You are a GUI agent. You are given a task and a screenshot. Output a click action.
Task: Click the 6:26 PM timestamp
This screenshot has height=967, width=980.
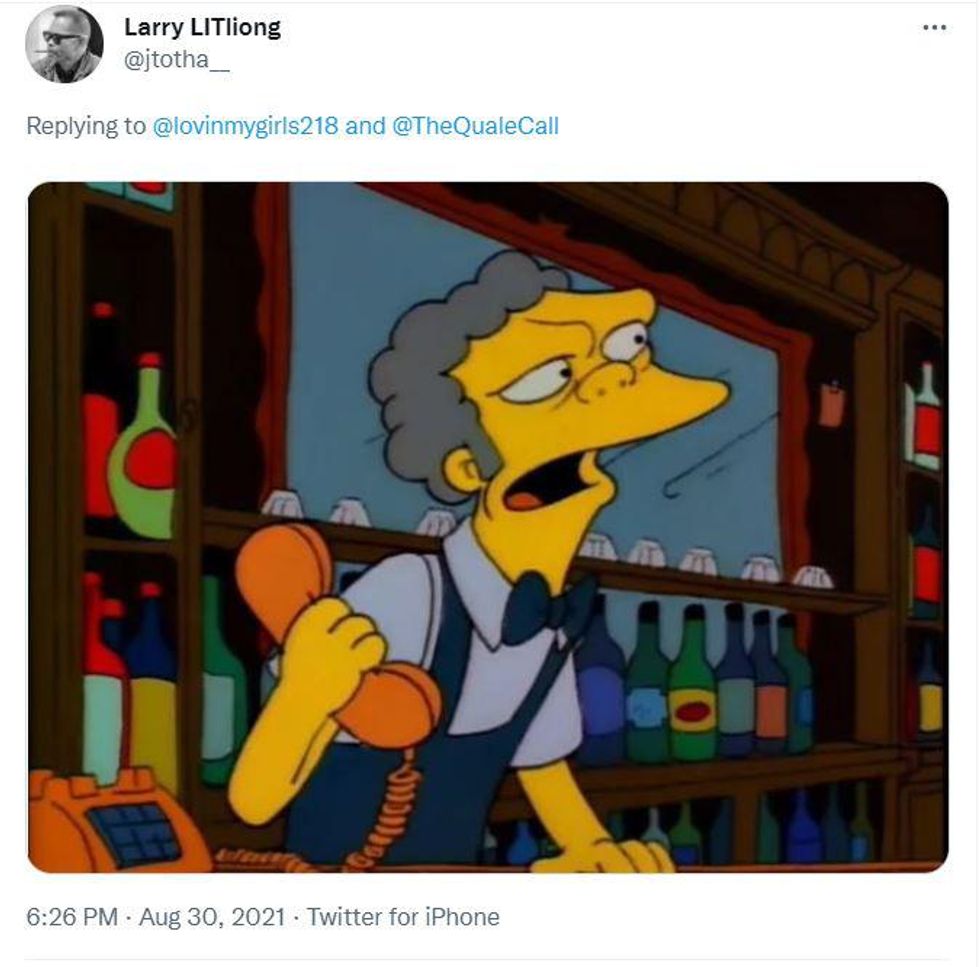point(70,916)
